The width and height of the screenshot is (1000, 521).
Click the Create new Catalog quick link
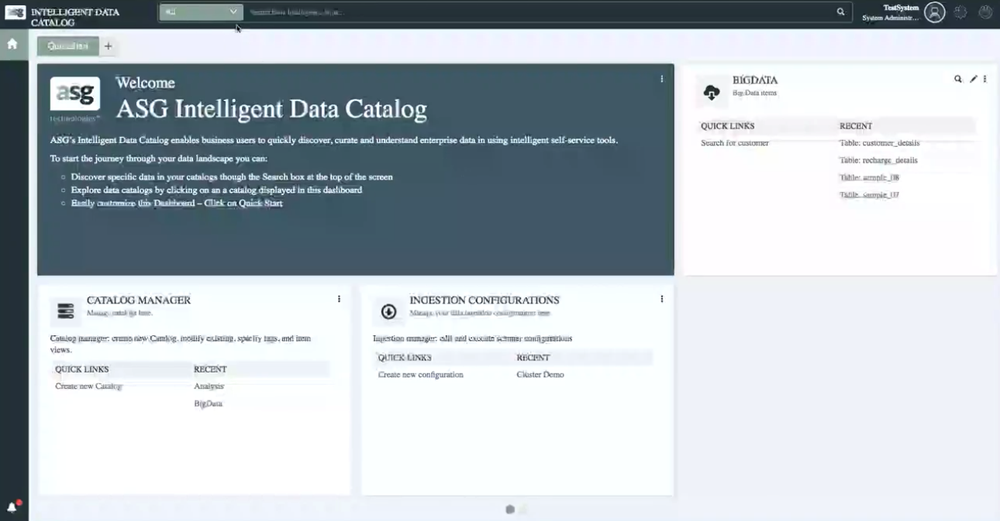click(x=89, y=386)
